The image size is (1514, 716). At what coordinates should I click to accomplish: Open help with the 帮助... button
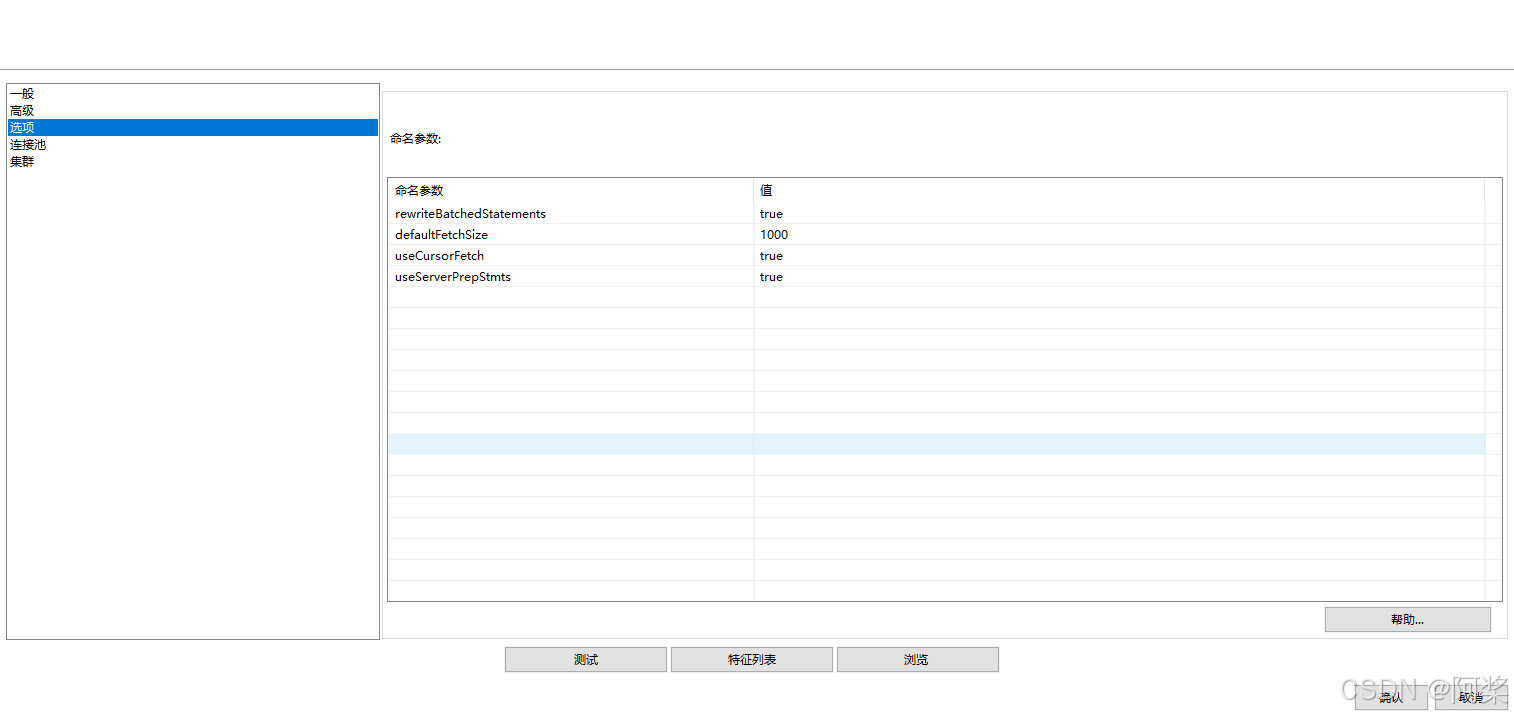1407,620
